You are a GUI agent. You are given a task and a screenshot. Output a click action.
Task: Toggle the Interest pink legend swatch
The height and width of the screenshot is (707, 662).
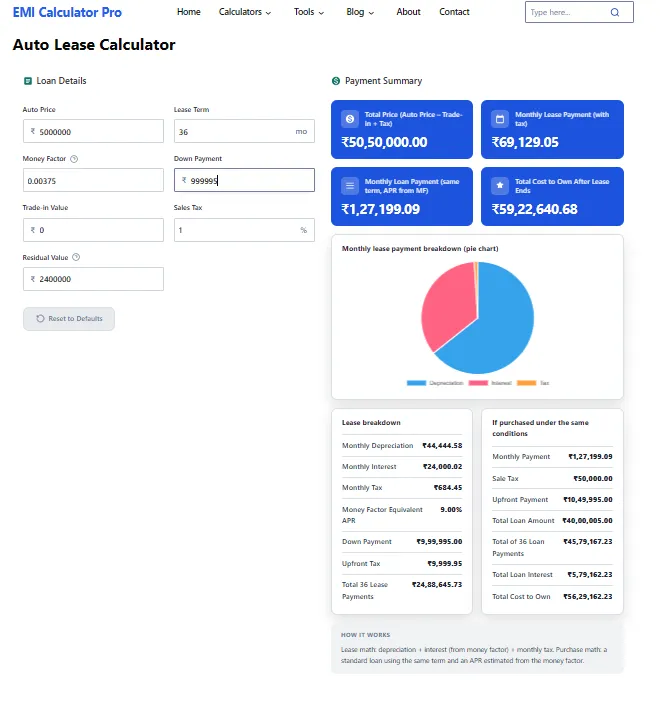(x=478, y=383)
